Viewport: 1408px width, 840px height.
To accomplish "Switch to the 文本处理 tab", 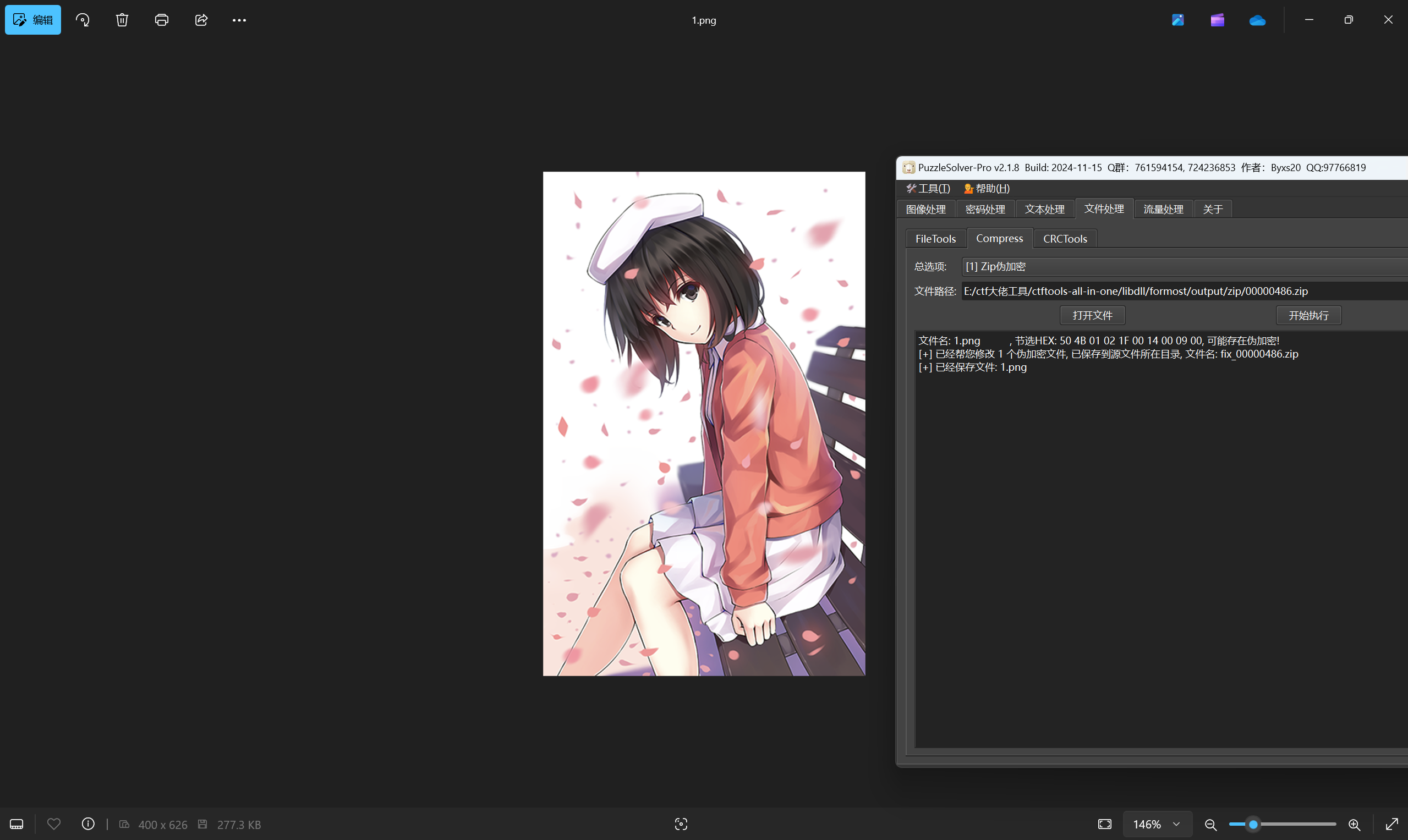I will pyautogui.click(x=1044, y=209).
